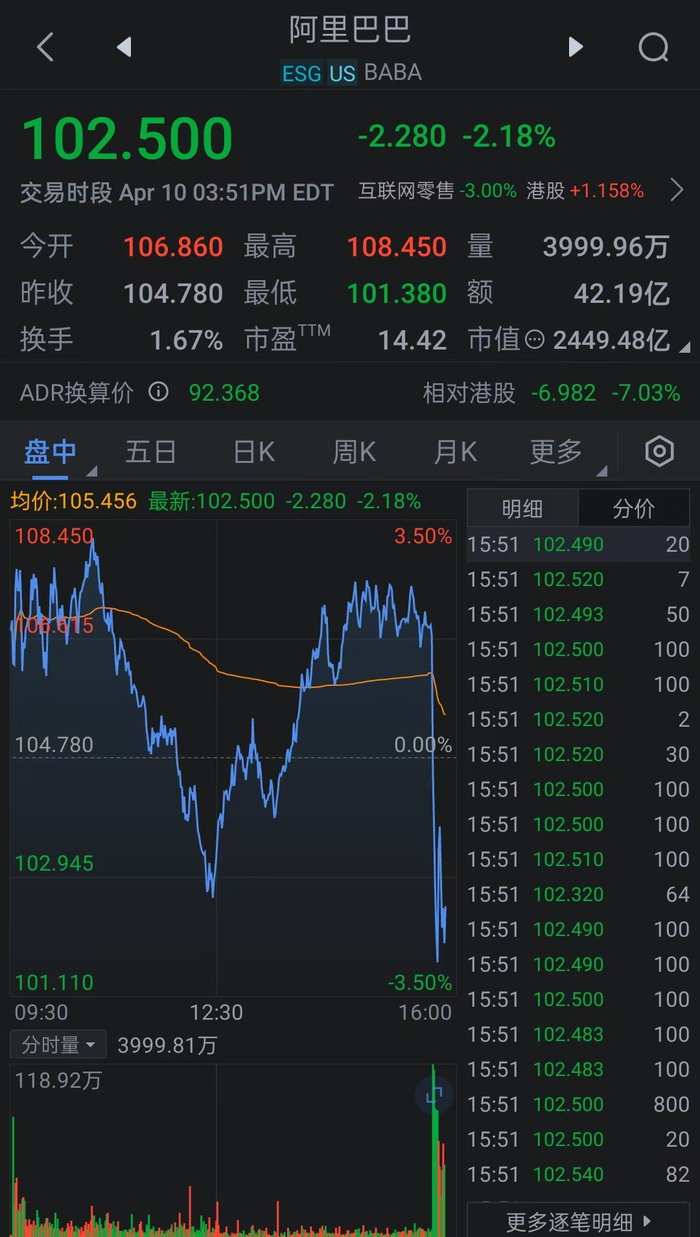The image size is (700, 1237).
Task: Open chart settings hexagon icon
Action: pos(659,452)
